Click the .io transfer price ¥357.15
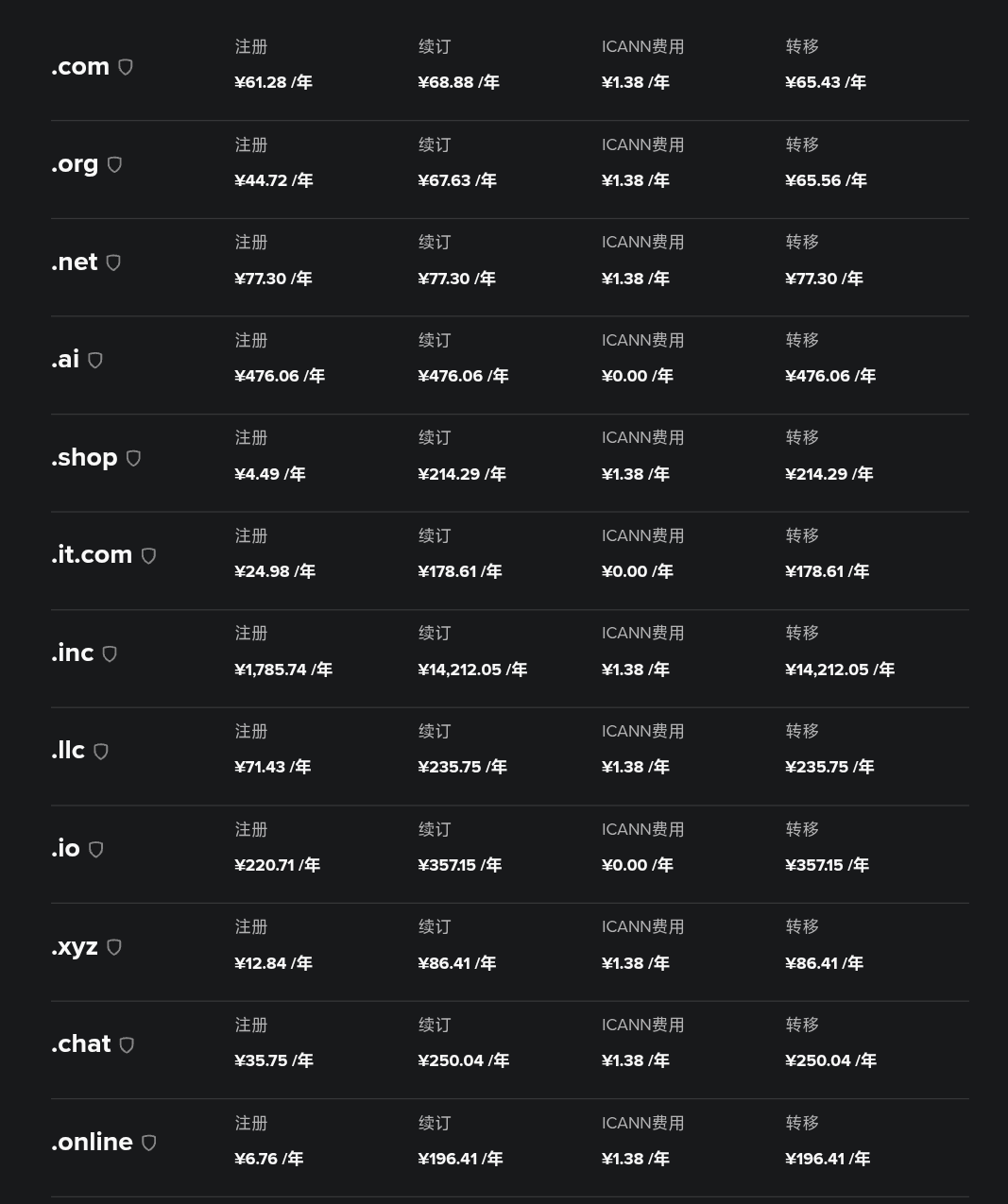Viewport: 1008px width, 1204px height. (x=814, y=865)
